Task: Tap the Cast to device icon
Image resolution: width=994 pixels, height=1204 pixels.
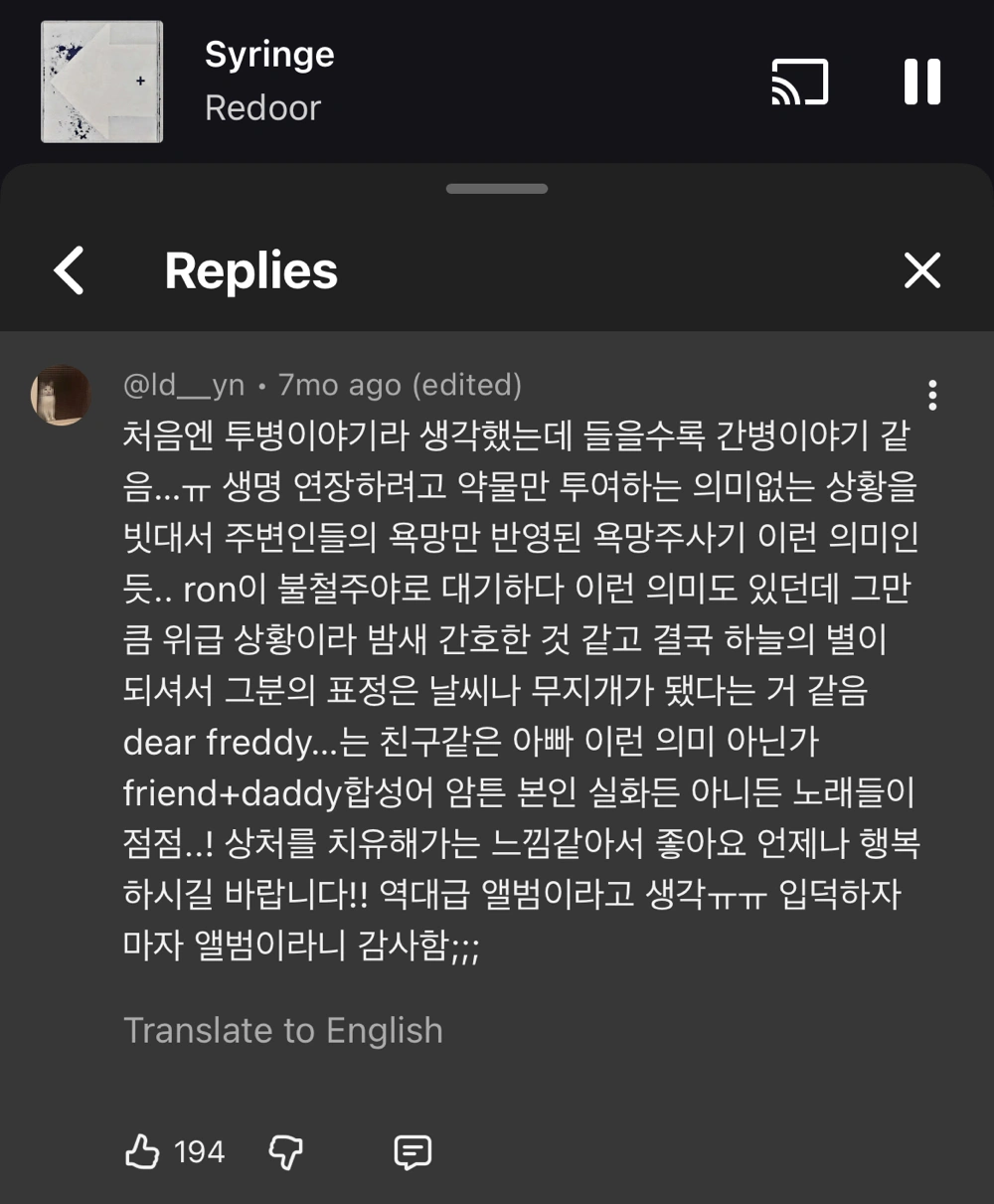Action: [800, 82]
